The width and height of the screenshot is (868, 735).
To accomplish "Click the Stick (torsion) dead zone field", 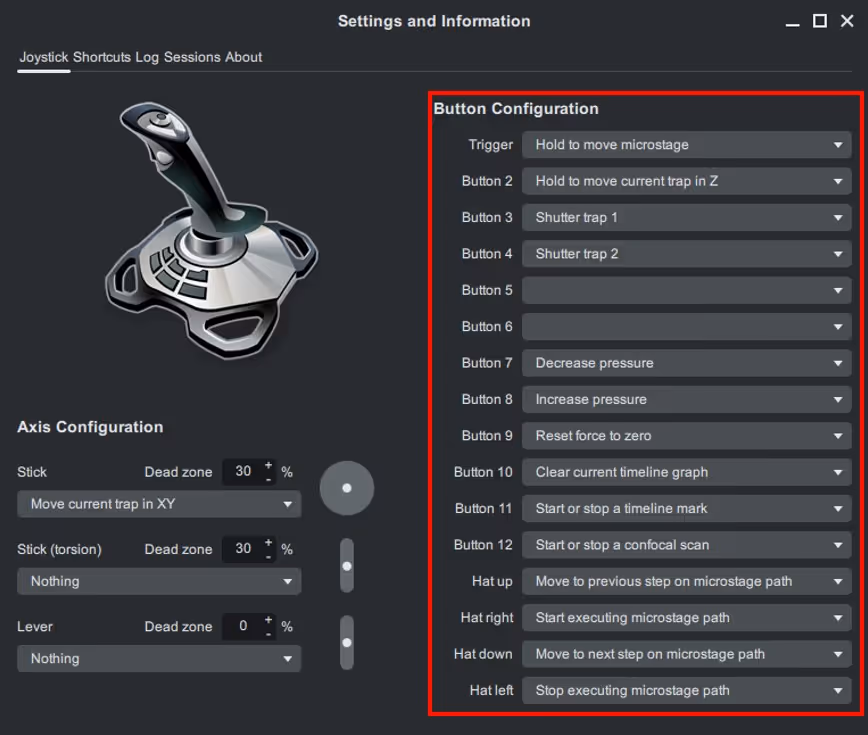I will 242,549.
